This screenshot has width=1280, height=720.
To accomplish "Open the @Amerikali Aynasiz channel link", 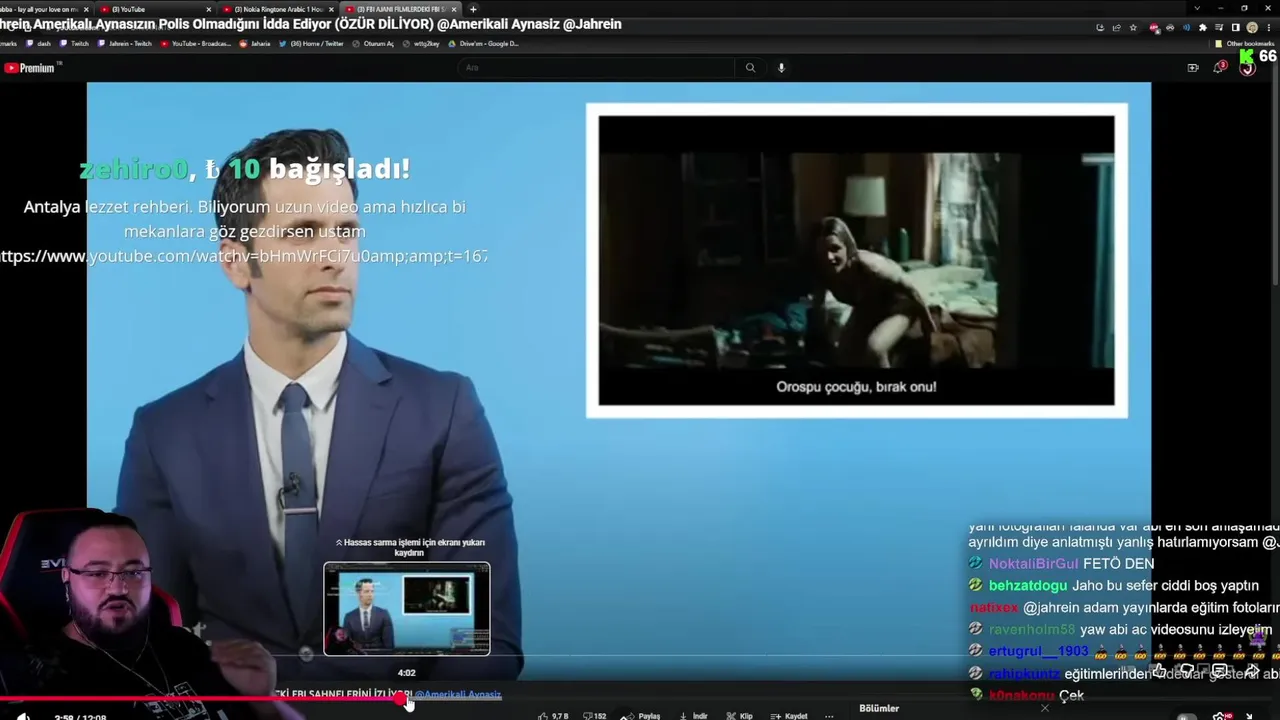I will point(458,694).
